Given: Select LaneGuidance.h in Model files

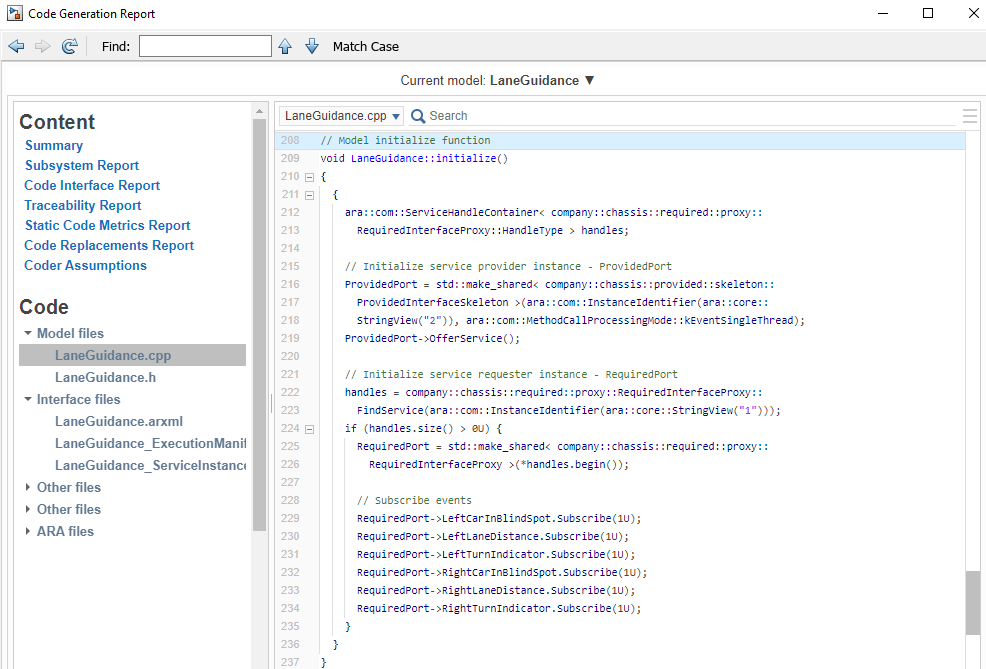Looking at the screenshot, I should coord(105,377).
